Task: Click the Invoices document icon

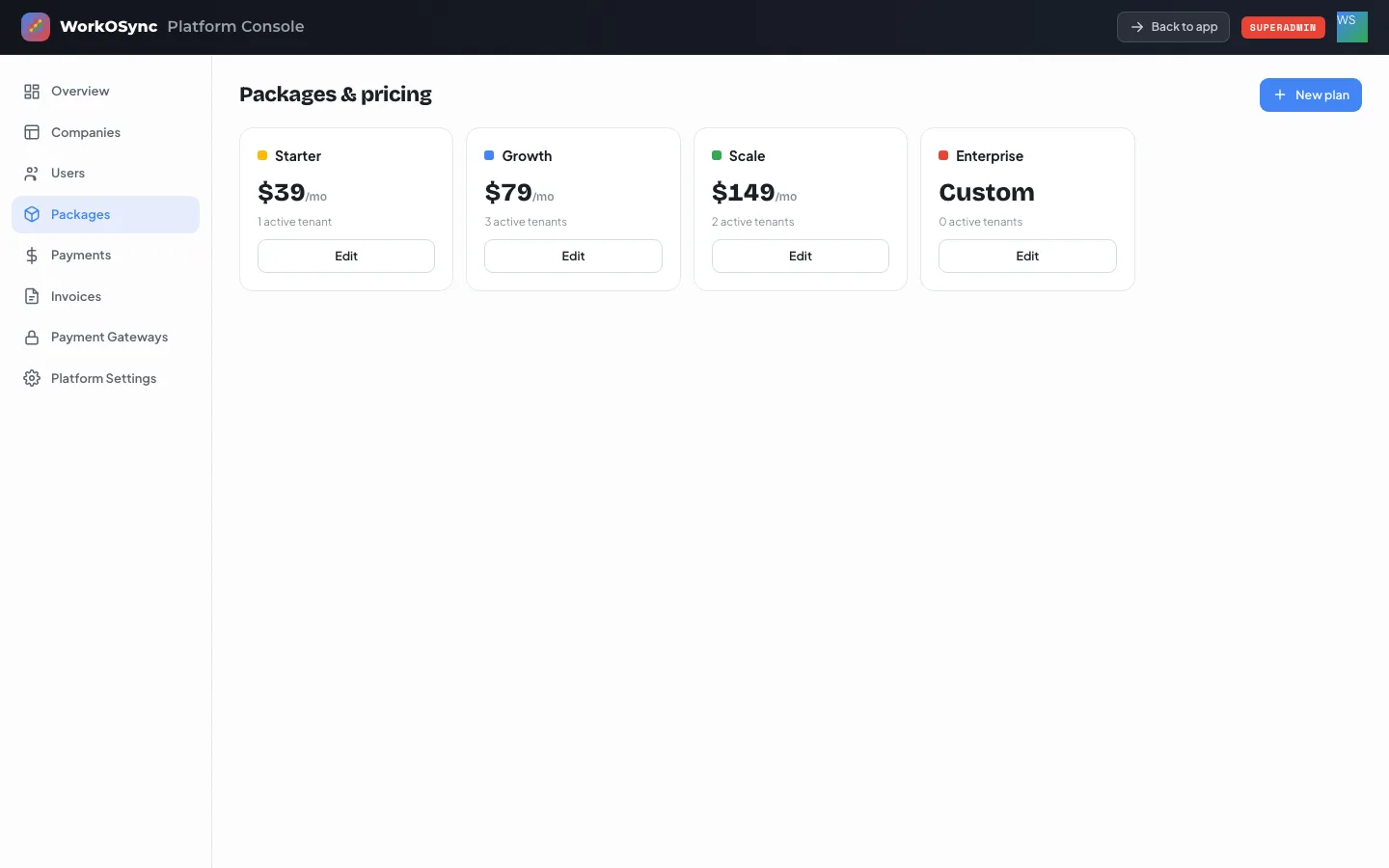Action: click(x=32, y=296)
